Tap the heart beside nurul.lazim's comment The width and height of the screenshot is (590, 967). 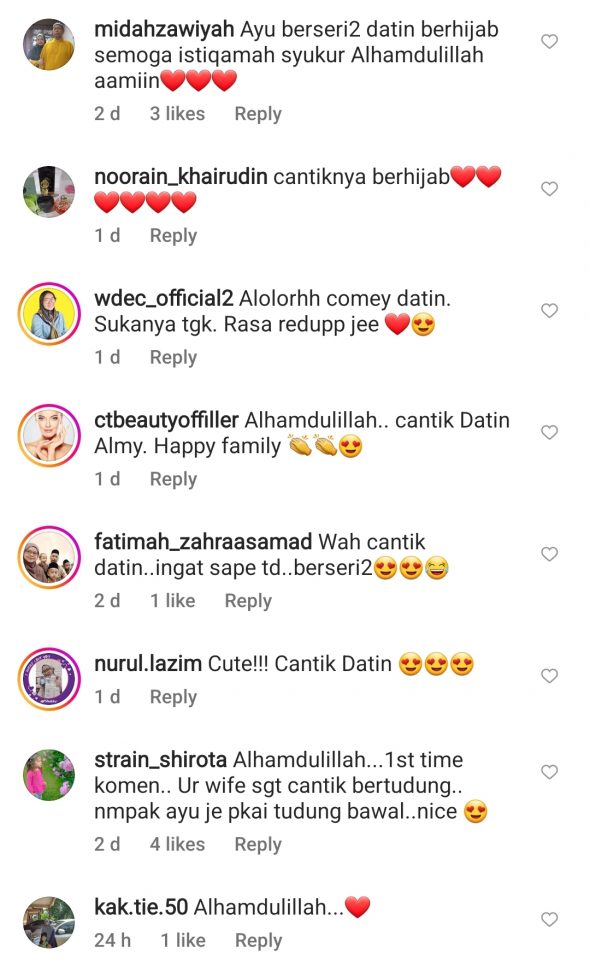(x=549, y=676)
